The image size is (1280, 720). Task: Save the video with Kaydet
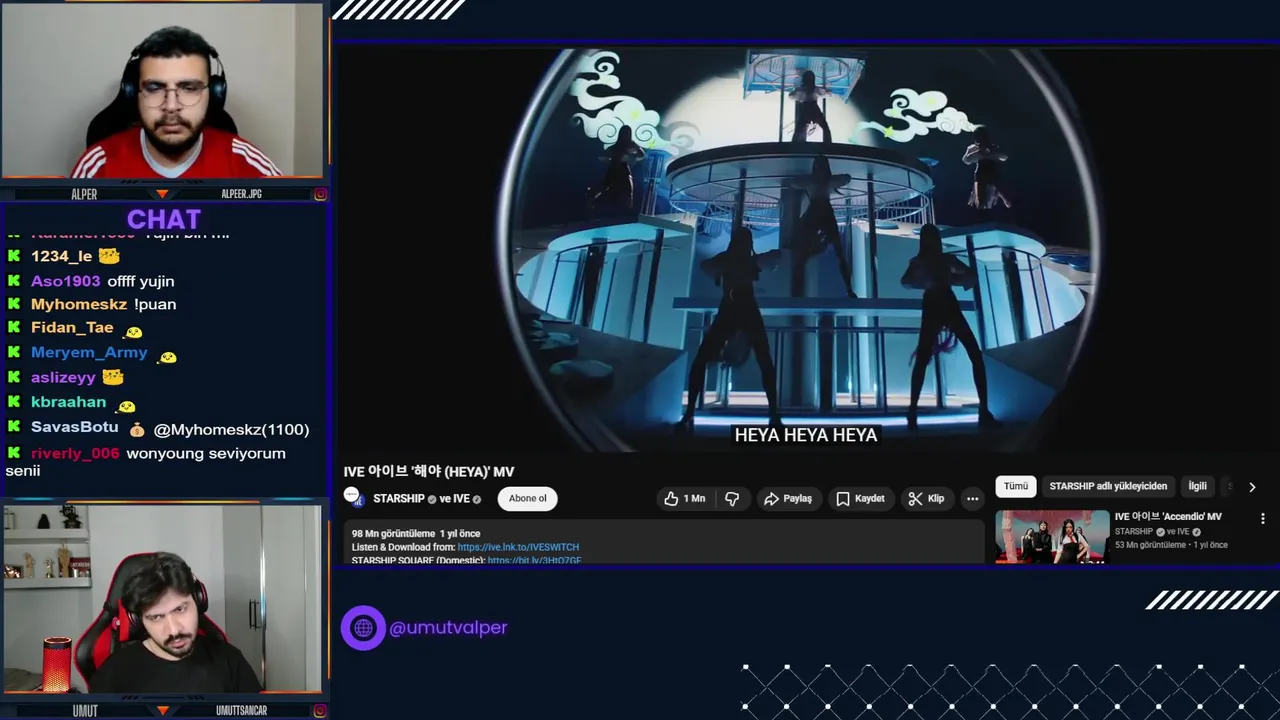coord(860,498)
